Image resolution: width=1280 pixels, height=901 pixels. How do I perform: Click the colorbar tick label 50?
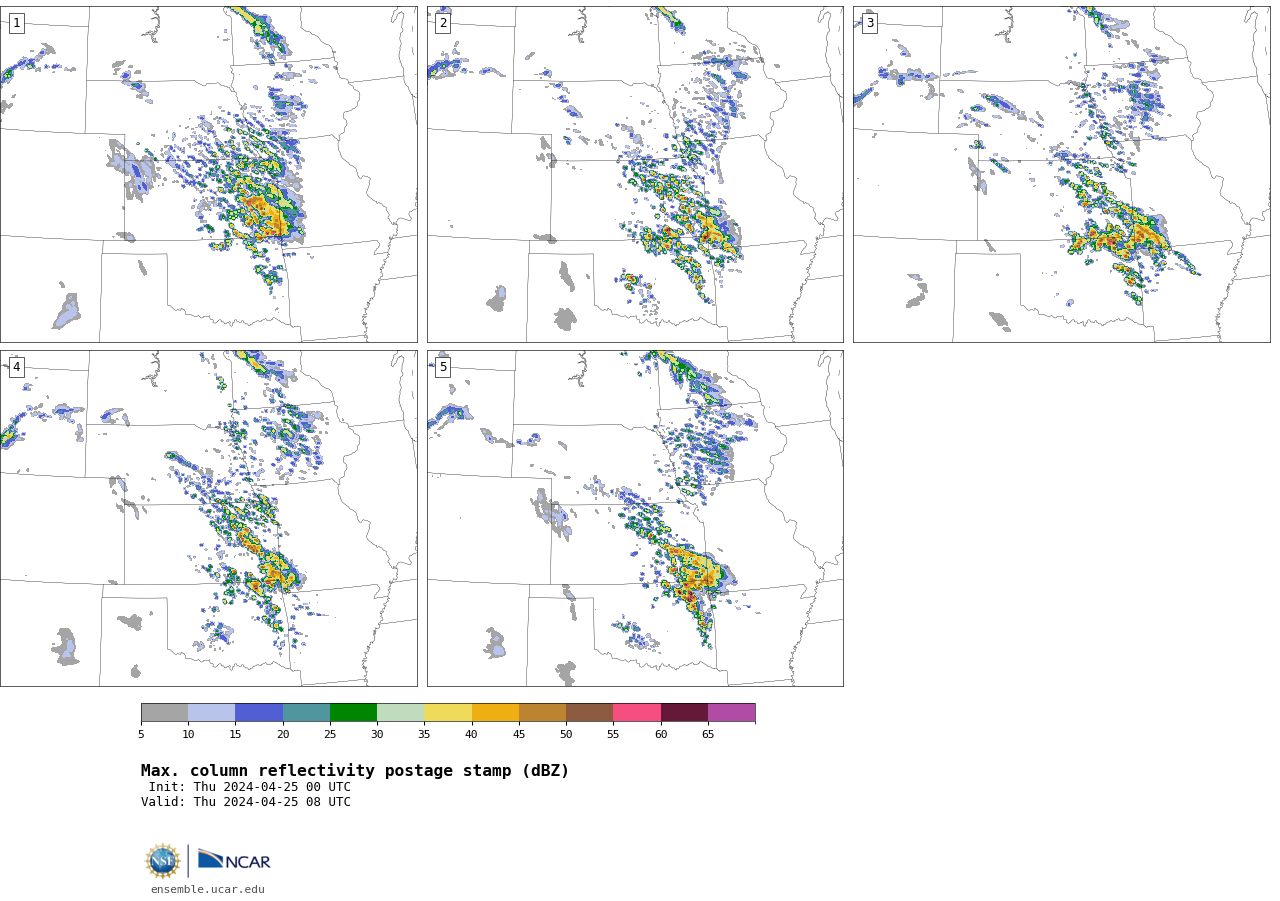[566, 735]
